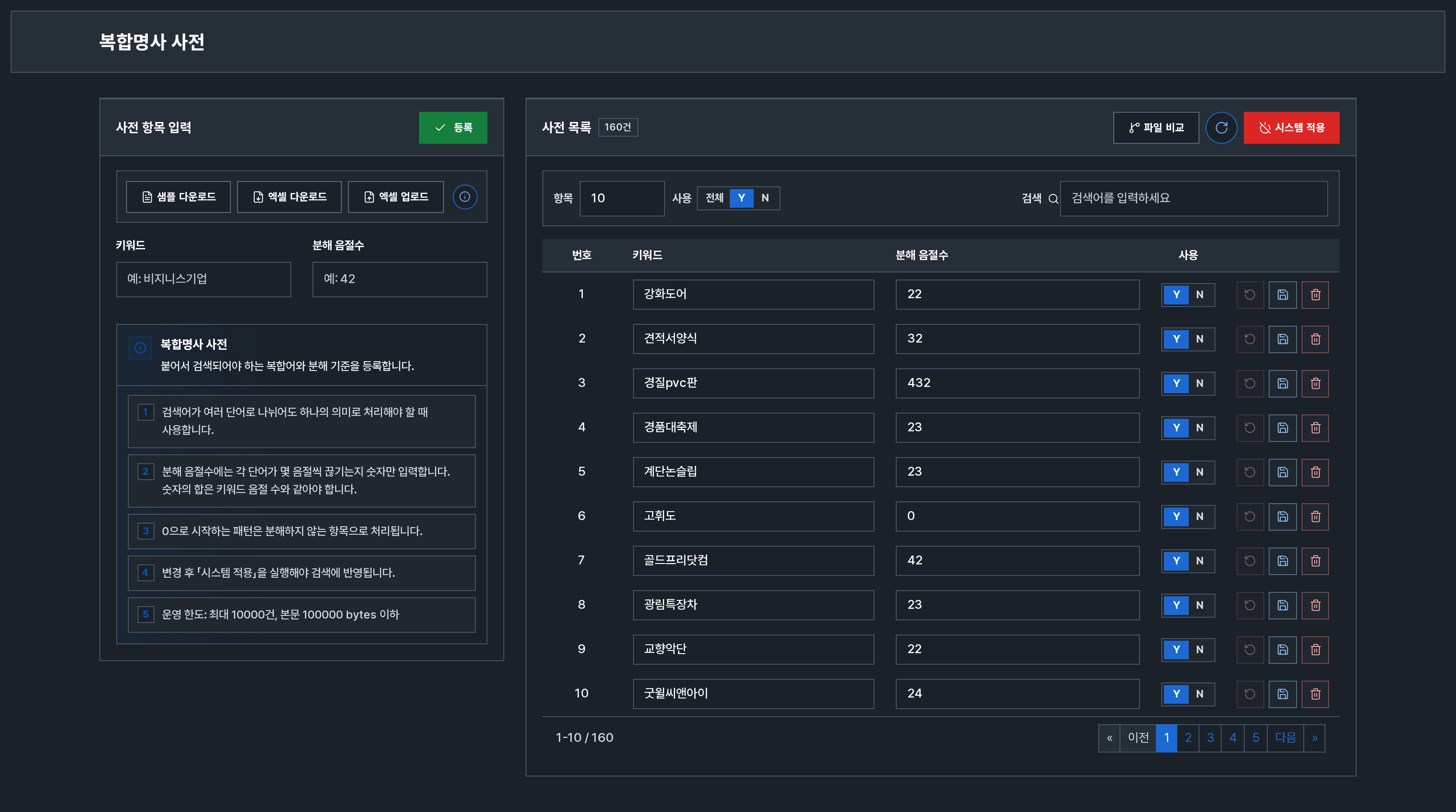Image resolution: width=1456 pixels, height=812 pixels.
Task: Delete the 교향악단 row
Action: pos(1315,650)
